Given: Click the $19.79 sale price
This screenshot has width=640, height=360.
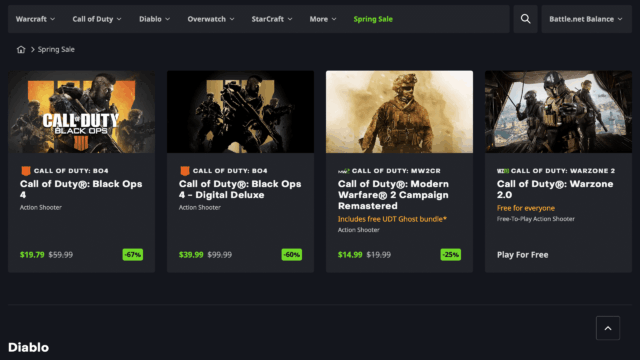Looking at the screenshot, I should click(x=32, y=255).
